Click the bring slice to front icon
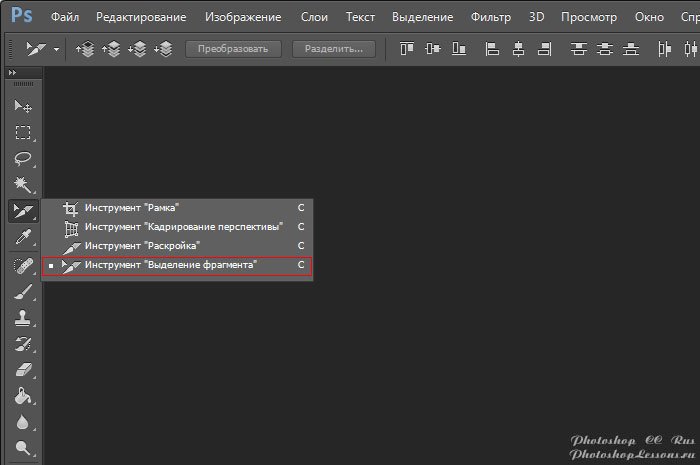 click(86, 48)
